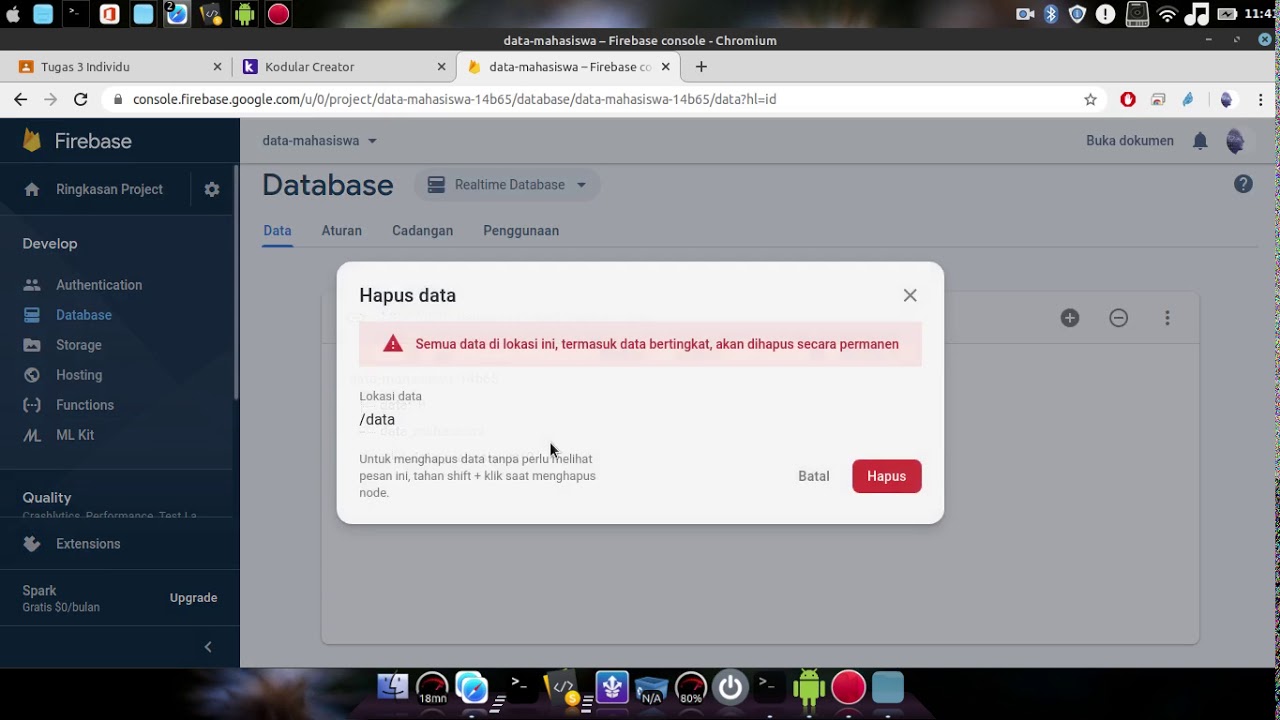
Task: Open ML Kit in the sidebar
Action: [x=75, y=435]
